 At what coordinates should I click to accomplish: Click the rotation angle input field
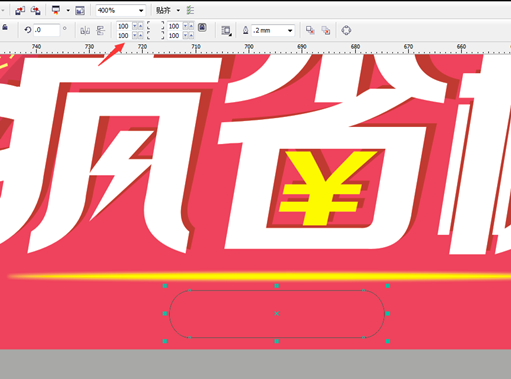(x=46, y=30)
